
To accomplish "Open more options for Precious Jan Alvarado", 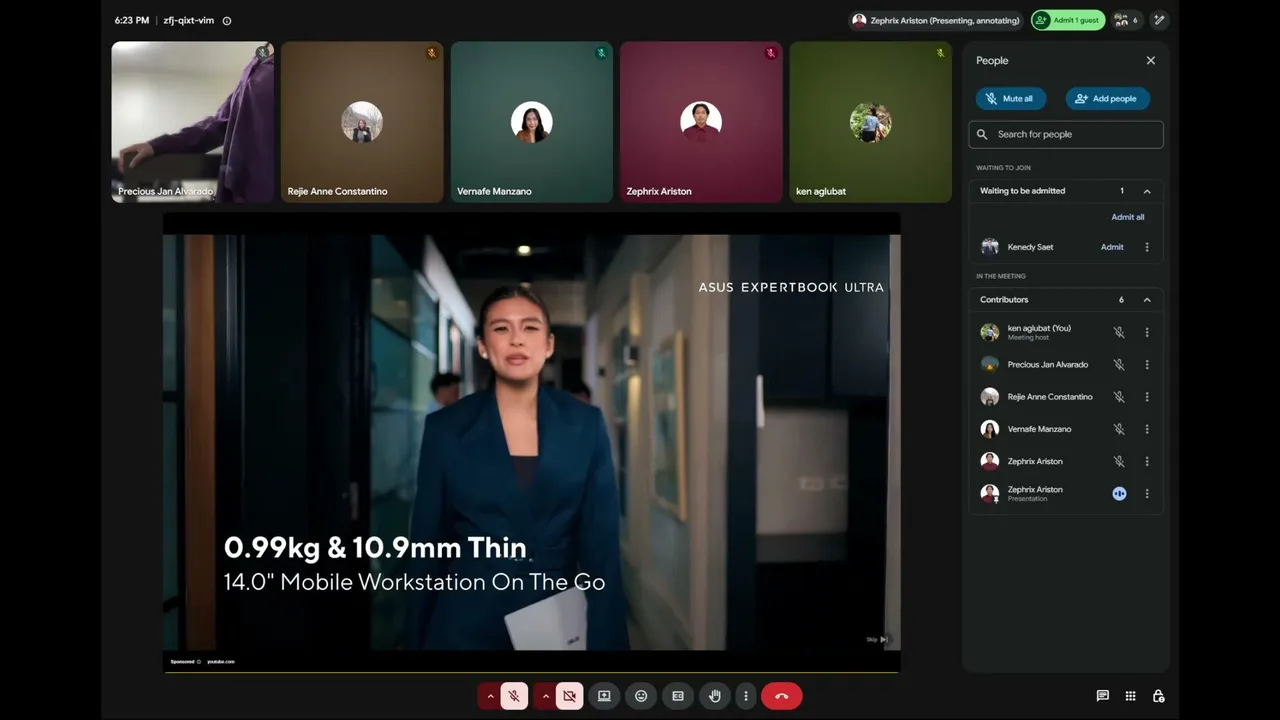I will (1147, 365).
